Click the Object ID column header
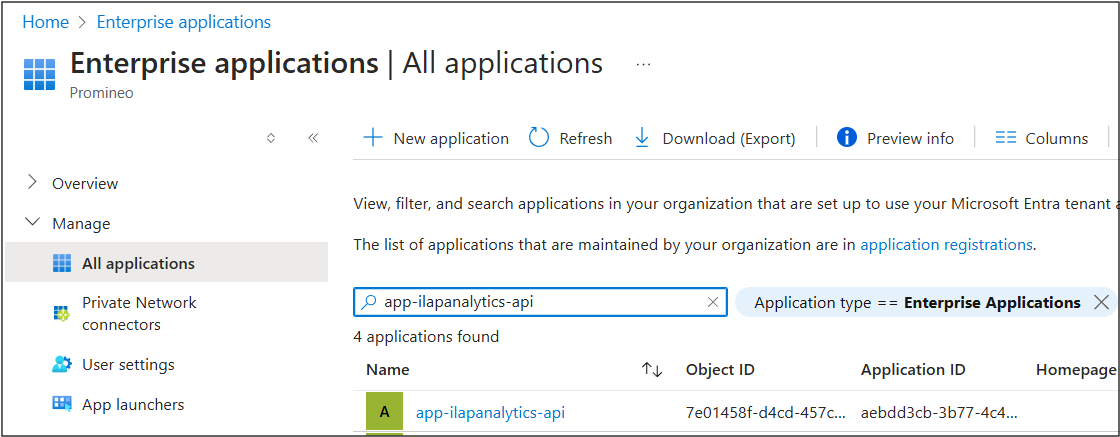 (720, 370)
